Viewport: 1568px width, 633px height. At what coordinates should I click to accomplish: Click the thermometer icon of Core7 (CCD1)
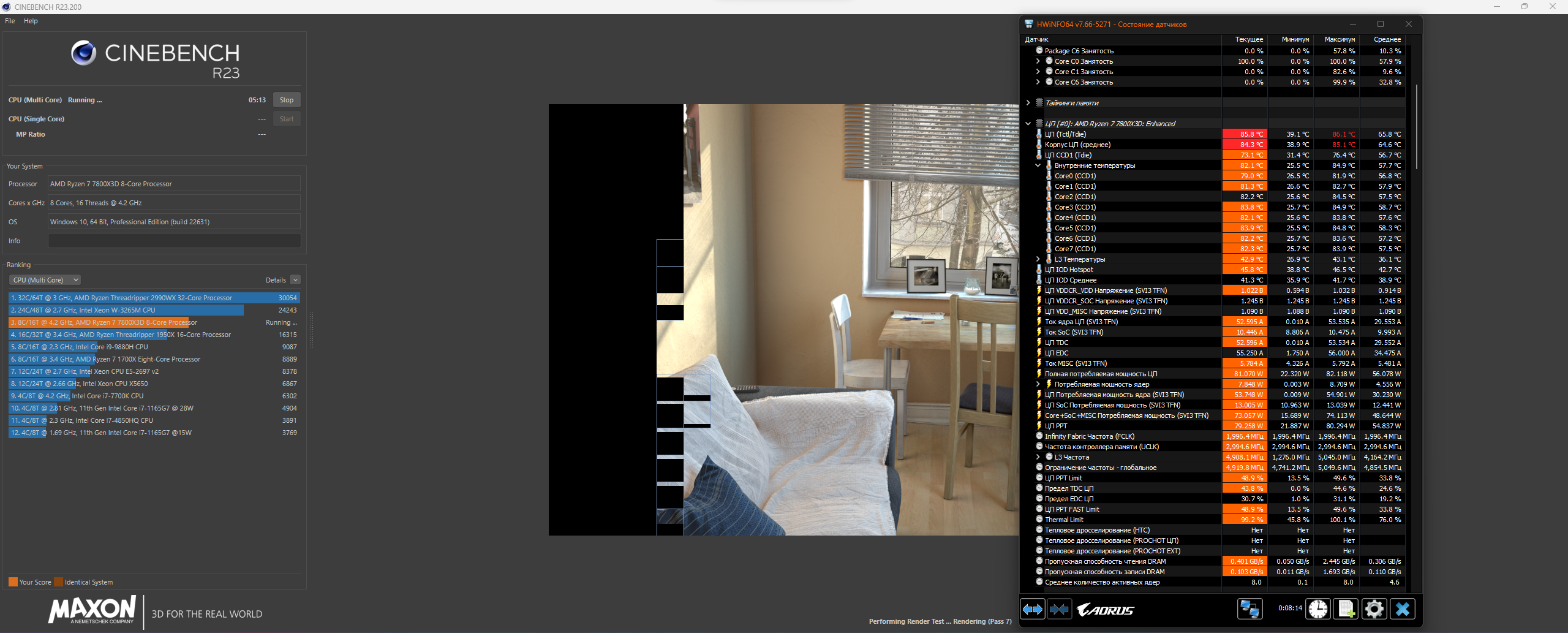1049,248
